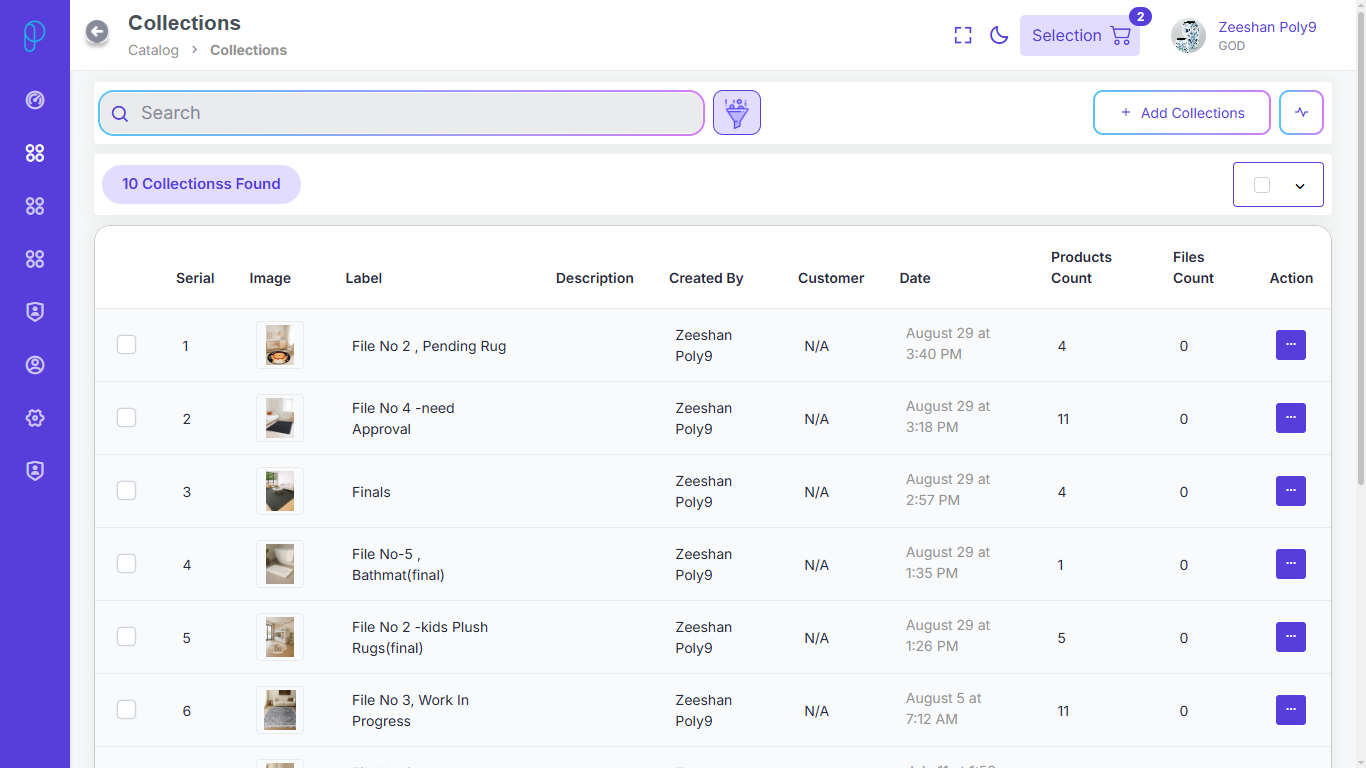Open the Selection cart button
Screen dimensions: 1366x768
point(1079,36)
